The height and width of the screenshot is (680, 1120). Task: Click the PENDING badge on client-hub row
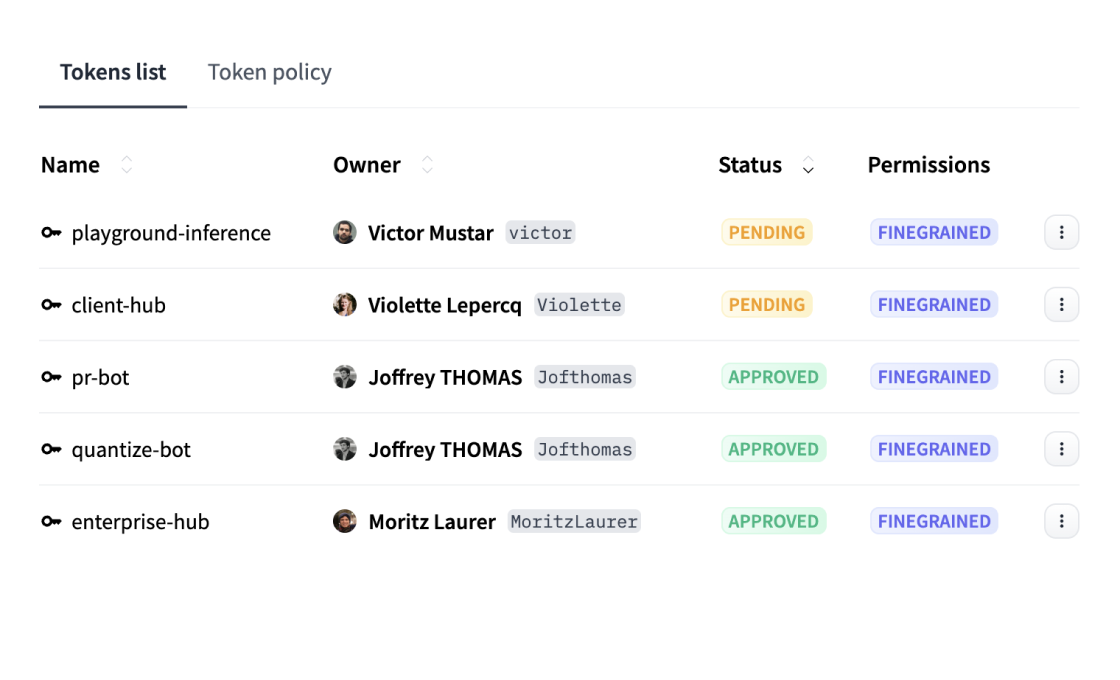coord(766,304)
